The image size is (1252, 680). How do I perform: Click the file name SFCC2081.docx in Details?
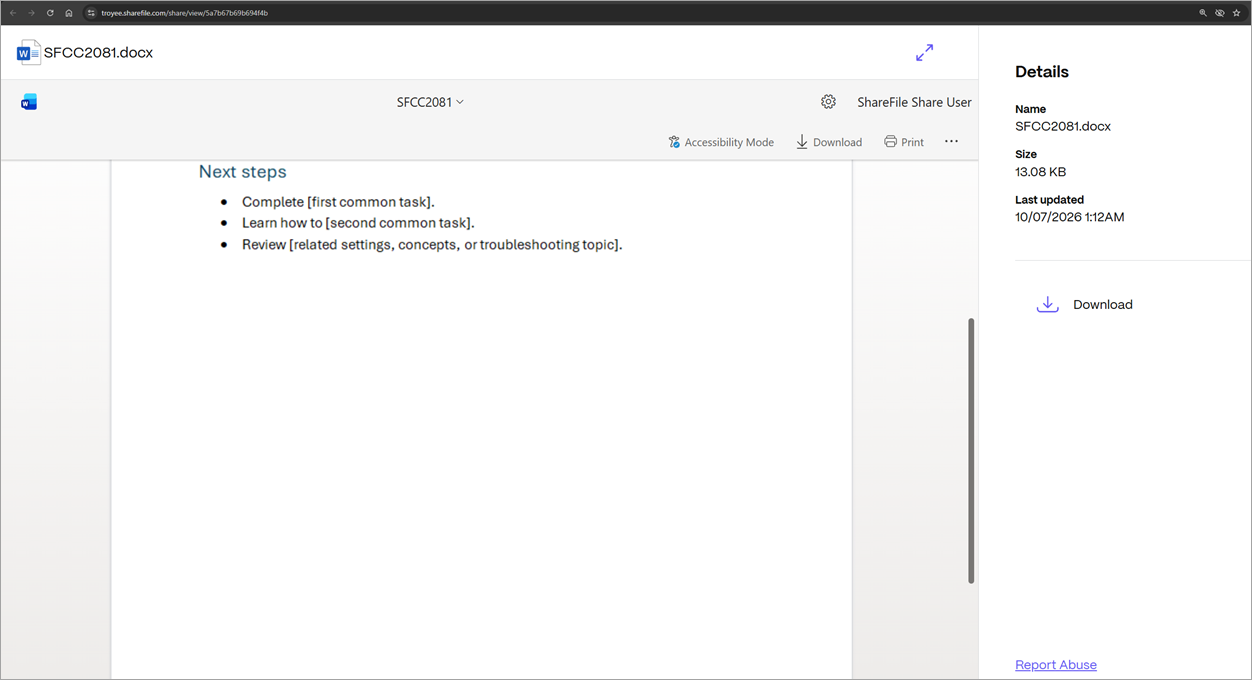(x=1063, y=127)
